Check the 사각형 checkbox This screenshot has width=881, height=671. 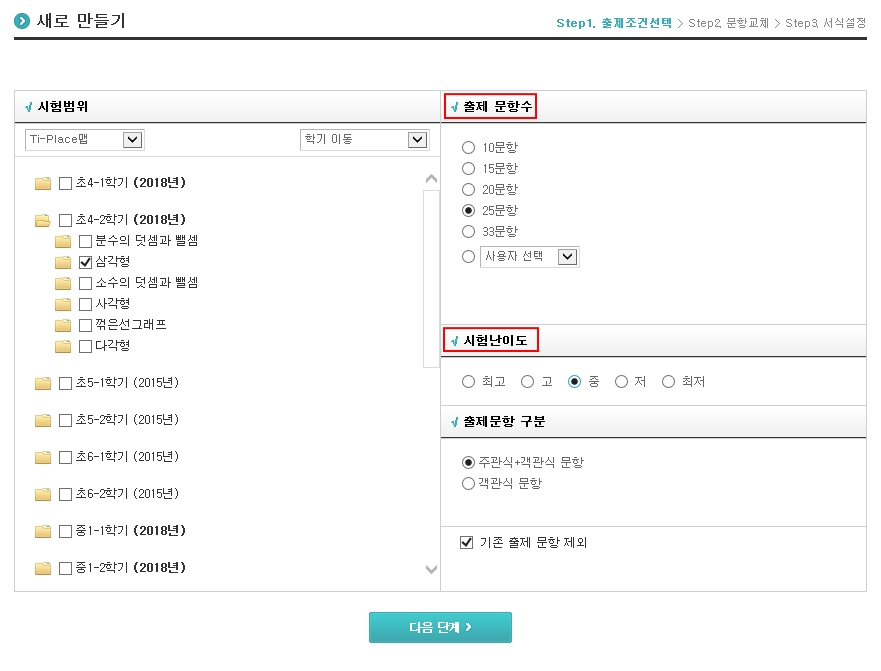pos(85,304)
